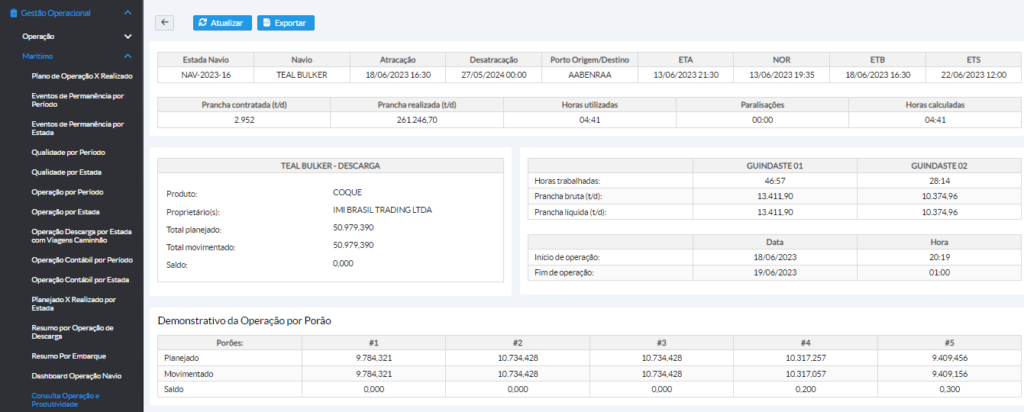Collapse the Marítimo submenu
Screen dimensions: 1024x412
(x=128, y=57)
